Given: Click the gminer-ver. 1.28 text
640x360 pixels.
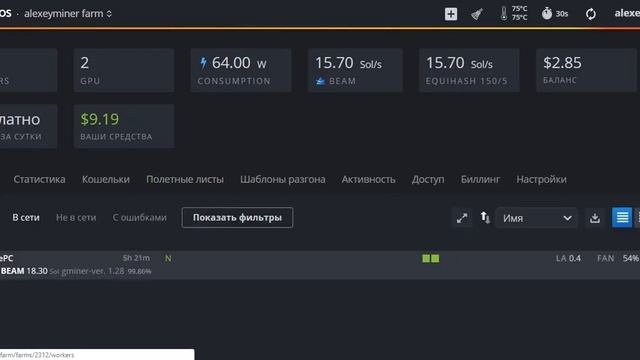Looking at the screenshot, I should point(93,271).
